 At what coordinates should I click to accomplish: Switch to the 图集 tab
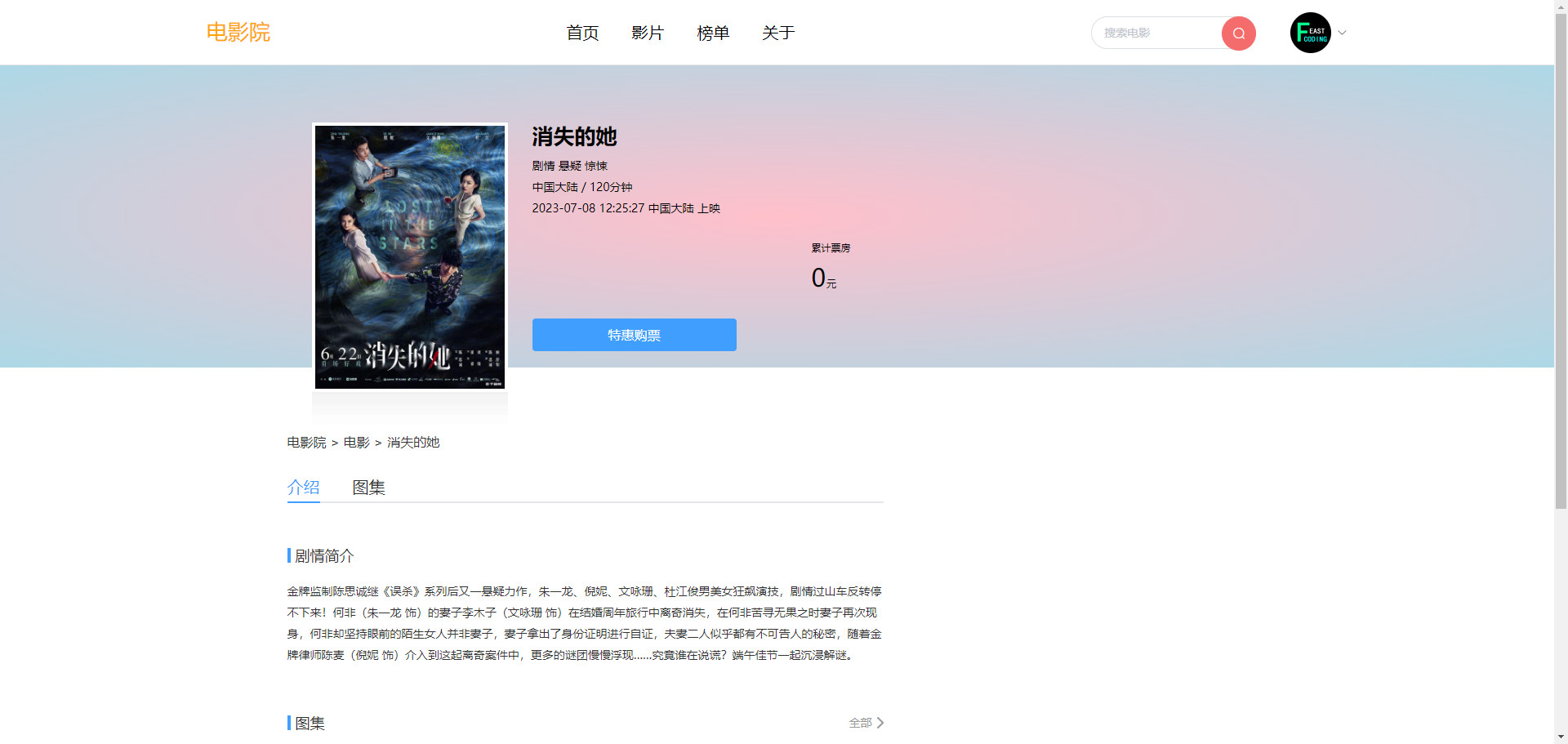(x=368, y=488)
